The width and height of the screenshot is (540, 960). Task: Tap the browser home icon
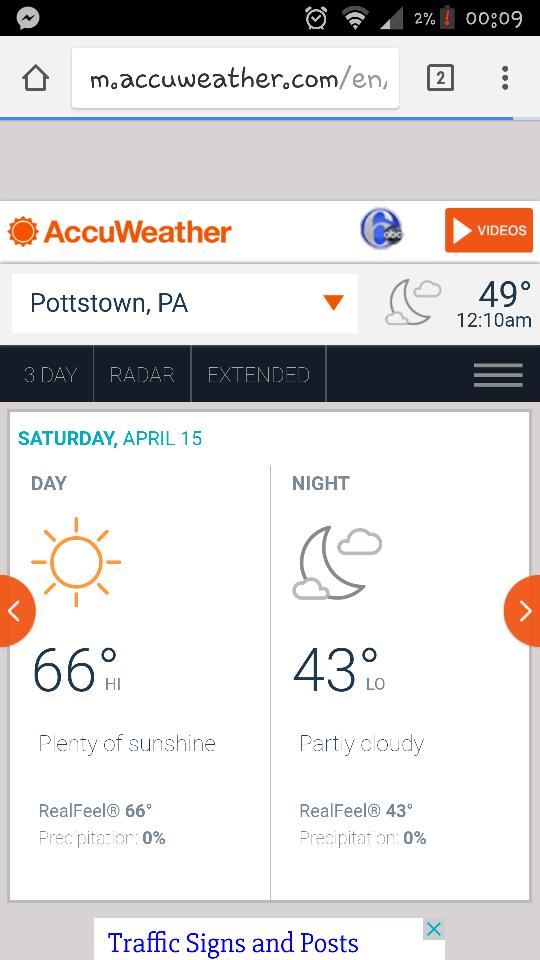(36, 78)
